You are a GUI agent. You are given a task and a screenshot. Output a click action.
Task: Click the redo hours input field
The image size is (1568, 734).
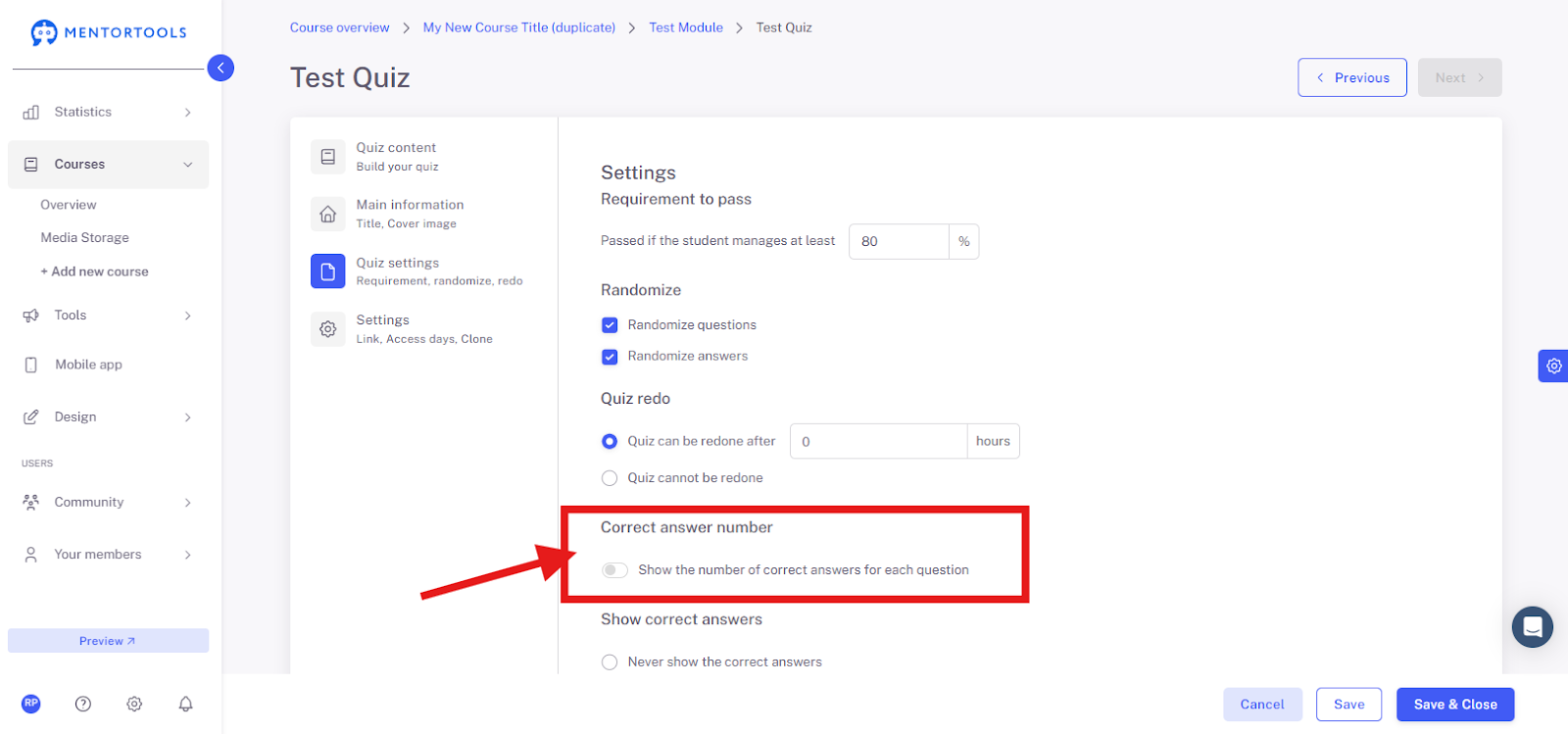tap(878, 442)
